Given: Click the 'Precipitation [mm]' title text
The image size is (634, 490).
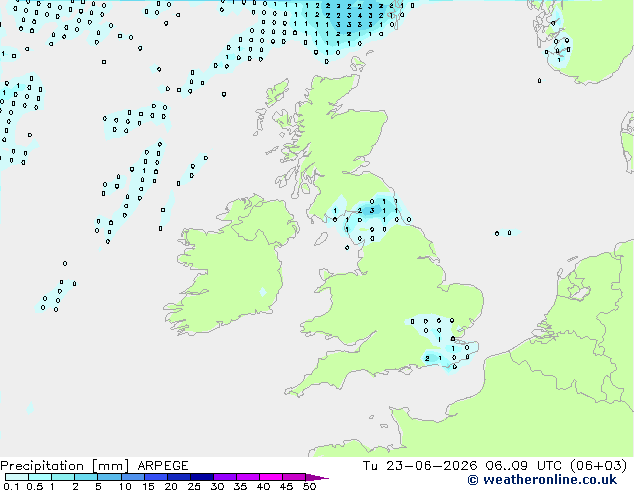Looking at the screenshot, I should [65, 466].
